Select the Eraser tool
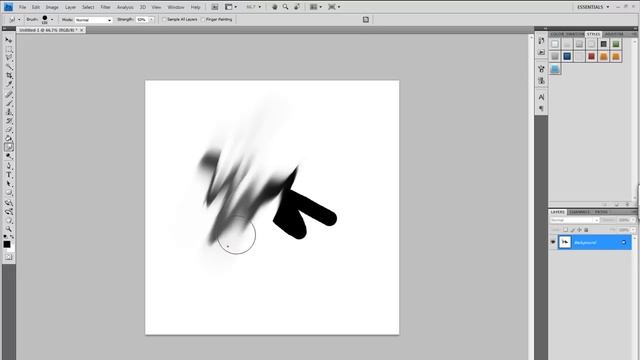This screenshot has height=360, width=640. [x=9, y=130]
